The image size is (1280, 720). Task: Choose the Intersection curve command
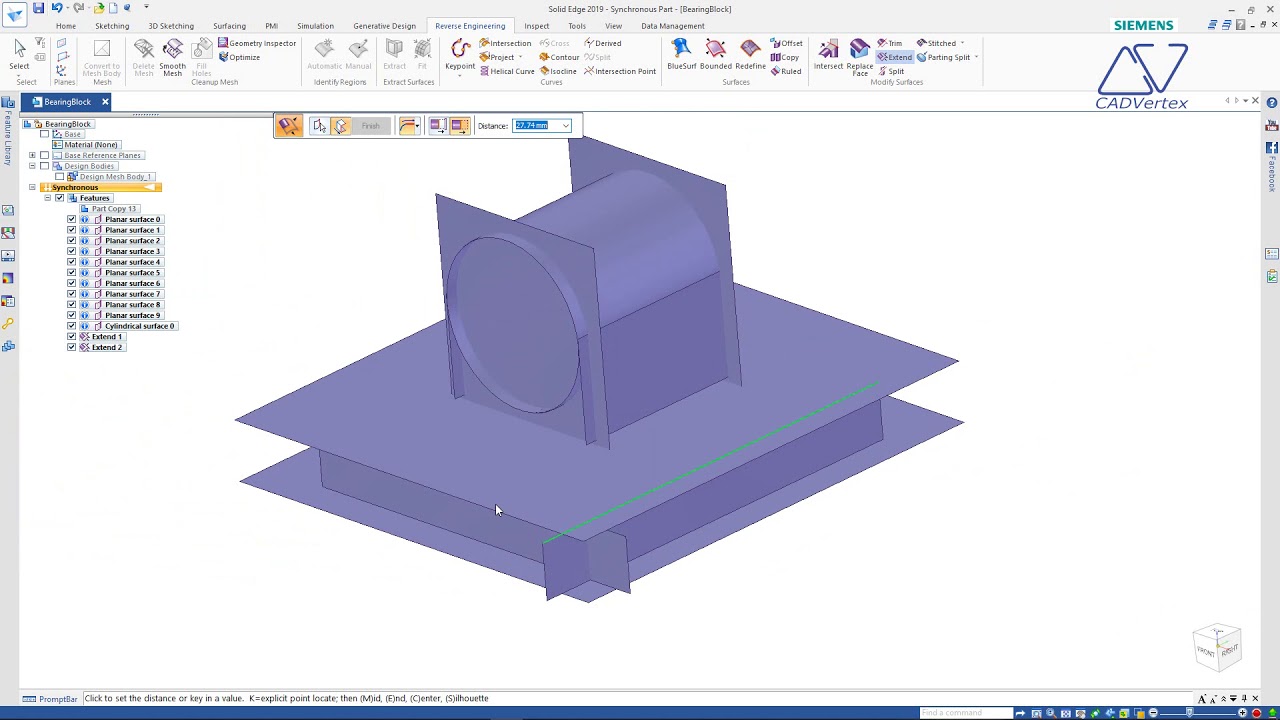click(x=505, y=43)
